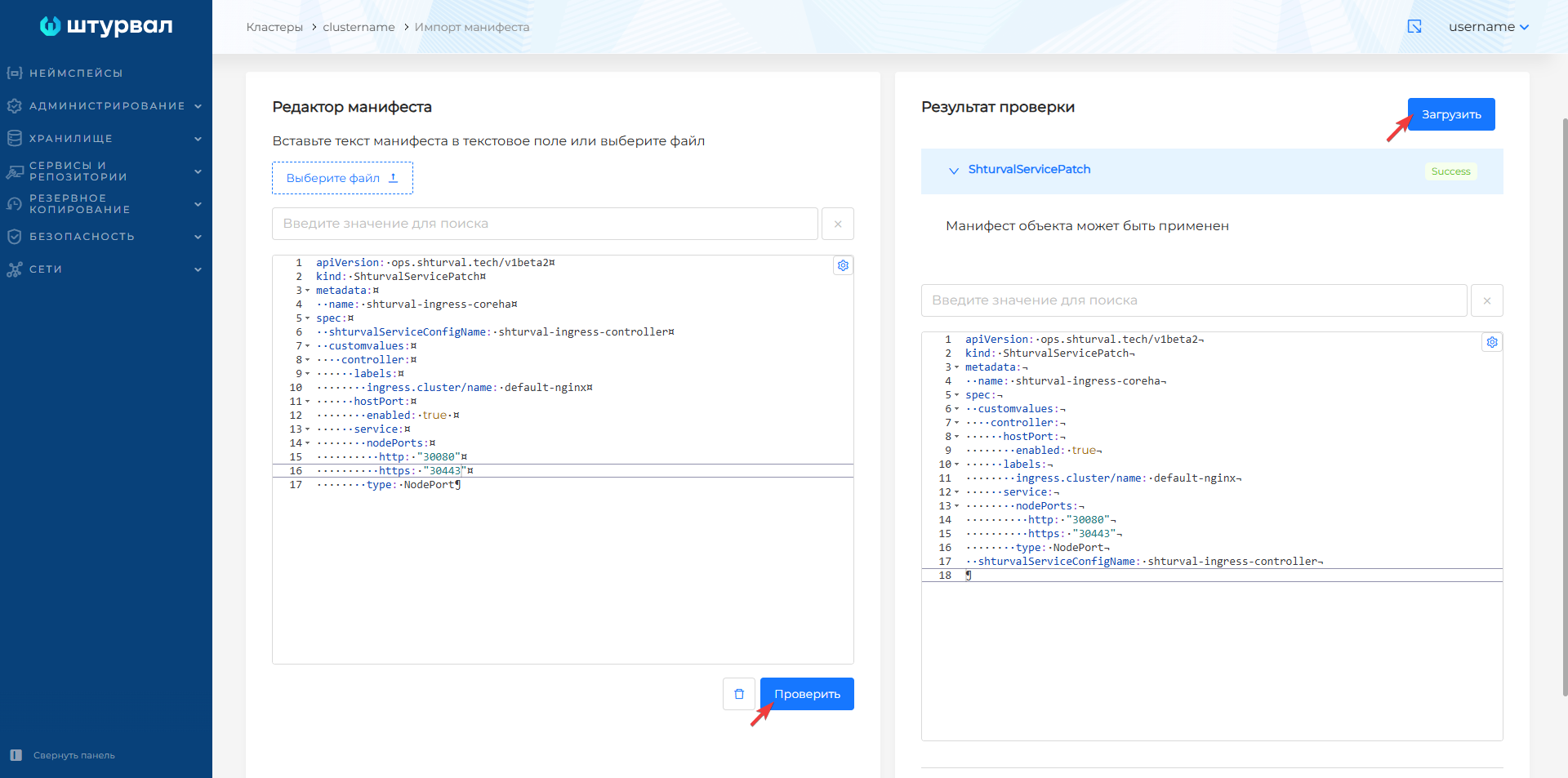The height and width of the screenshot is (778, 1568).
Task: Click the external link icon near username
Action: (x=1414, y=27)
